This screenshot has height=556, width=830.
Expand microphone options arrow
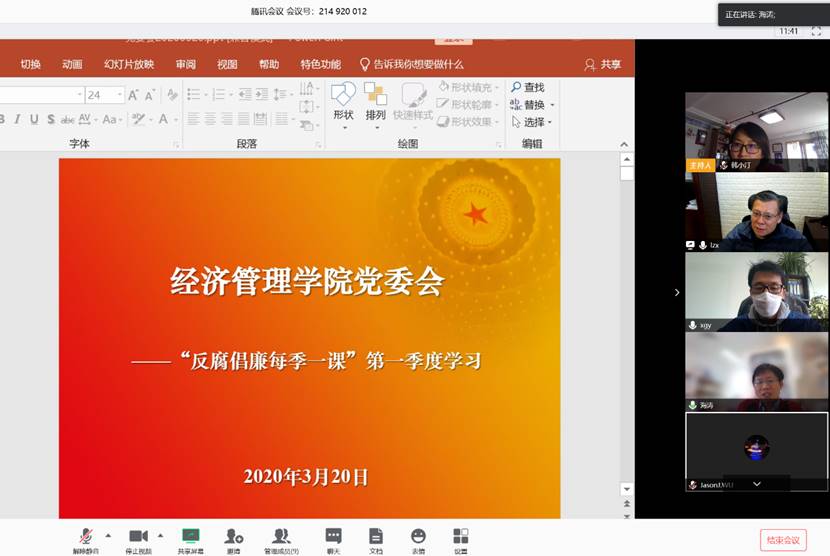pos(108,535)
